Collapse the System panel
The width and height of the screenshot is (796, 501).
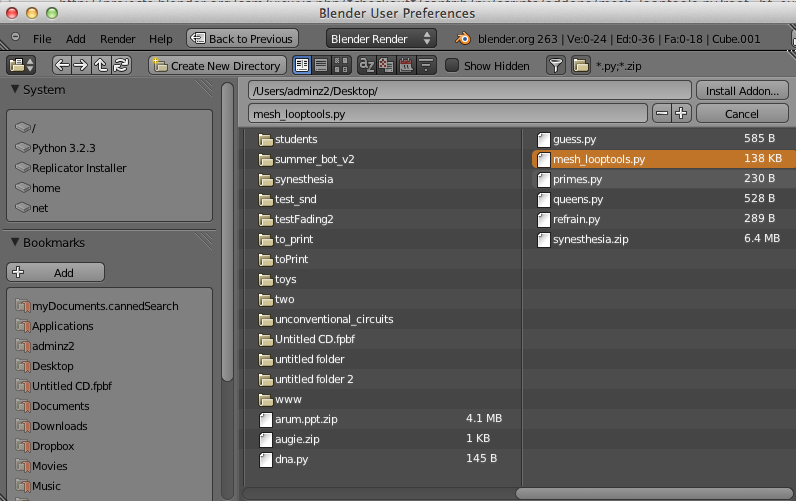pyautogui.click(x=15, y=89)
